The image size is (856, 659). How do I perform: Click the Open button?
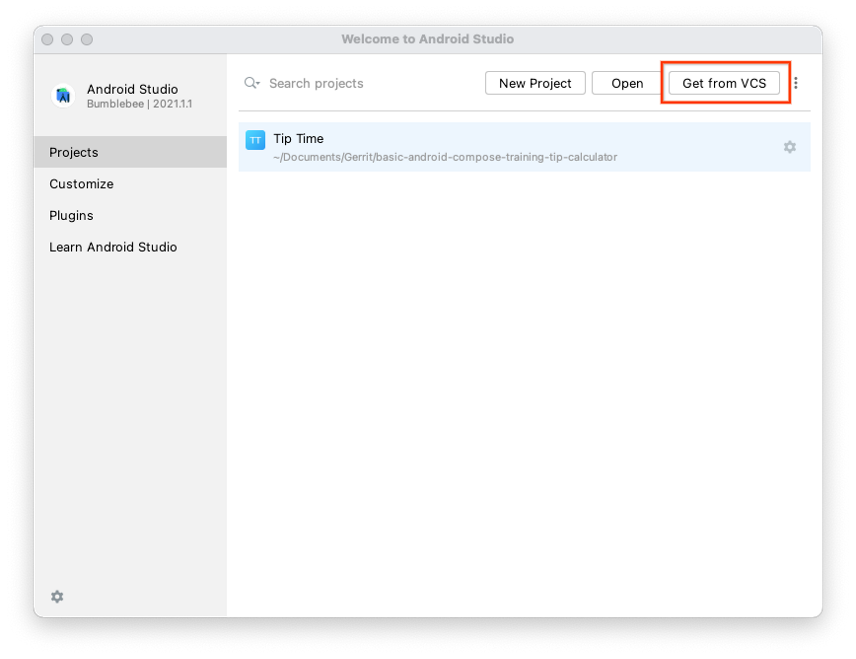click(x=628, y=83)
